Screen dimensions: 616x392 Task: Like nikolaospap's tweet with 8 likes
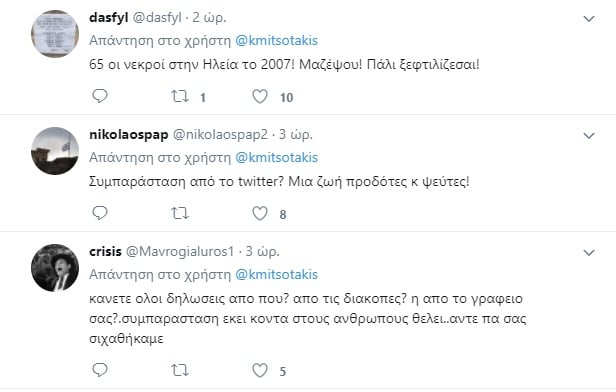(x=260, y=213)
